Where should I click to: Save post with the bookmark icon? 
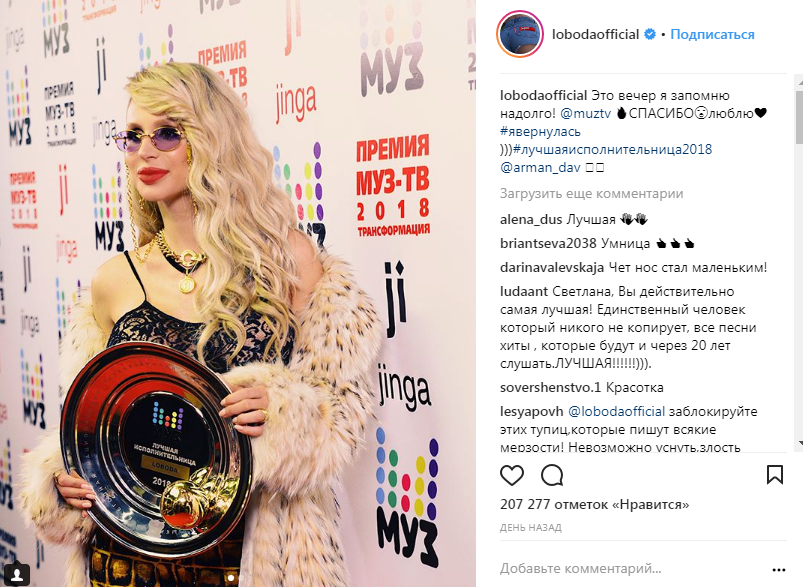pos(775,475)
